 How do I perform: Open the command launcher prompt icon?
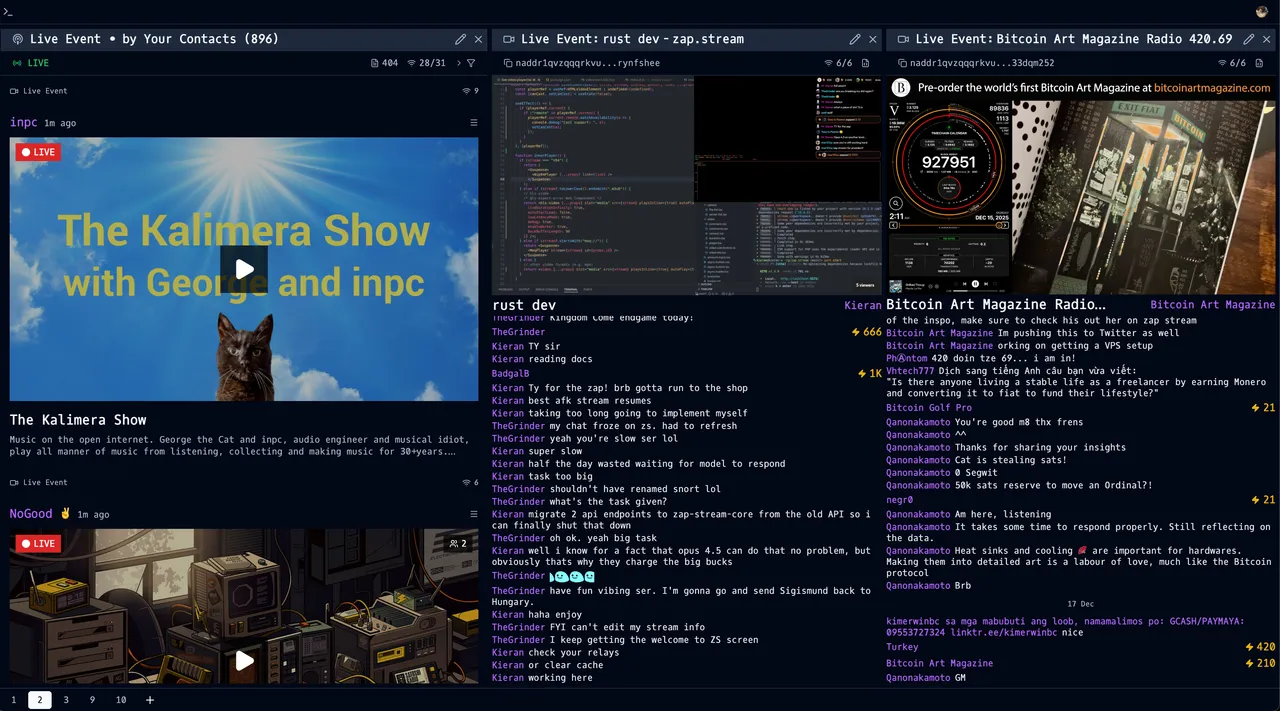[9, 11]
